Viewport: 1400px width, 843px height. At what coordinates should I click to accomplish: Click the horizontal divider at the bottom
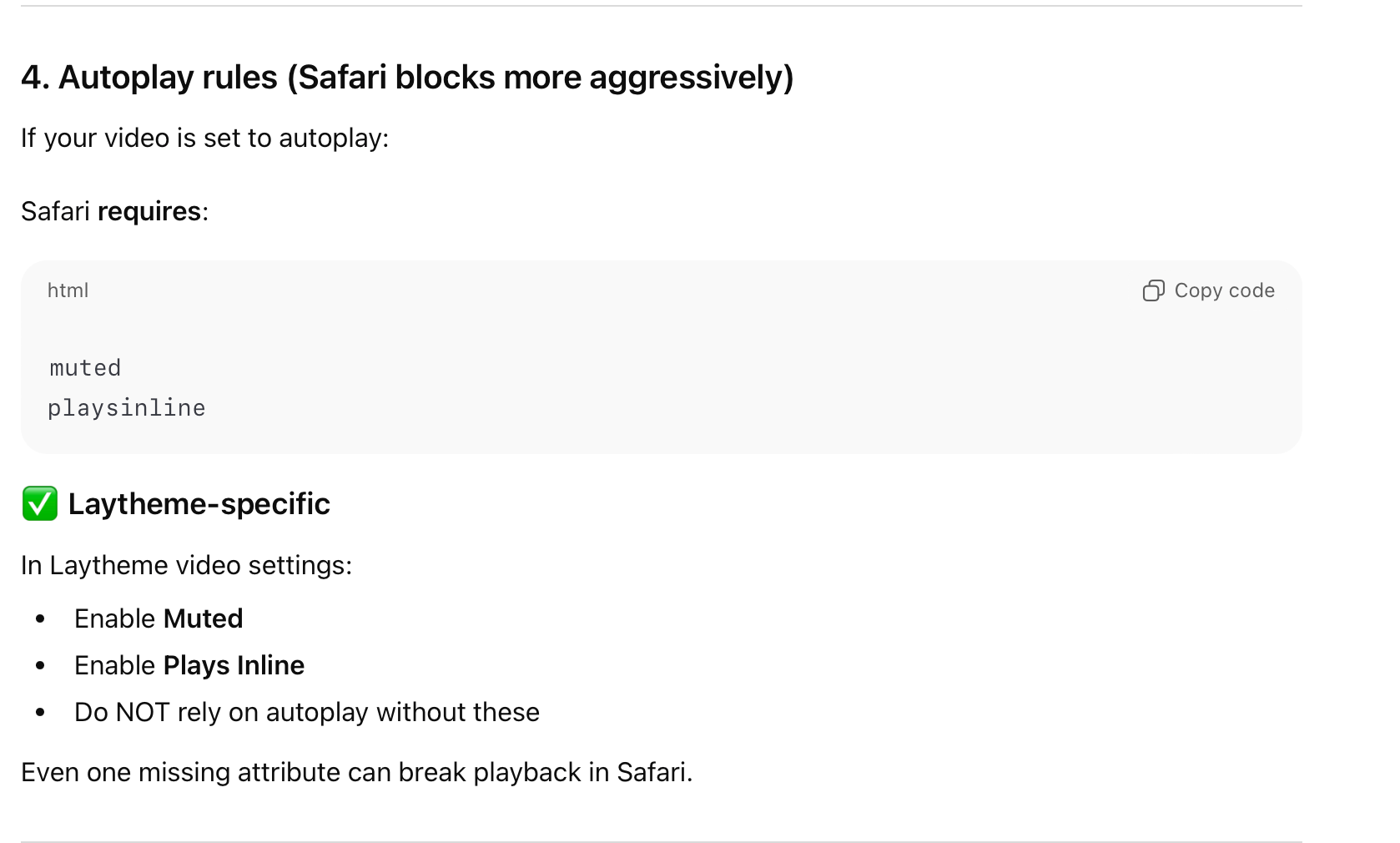point(661,841)
